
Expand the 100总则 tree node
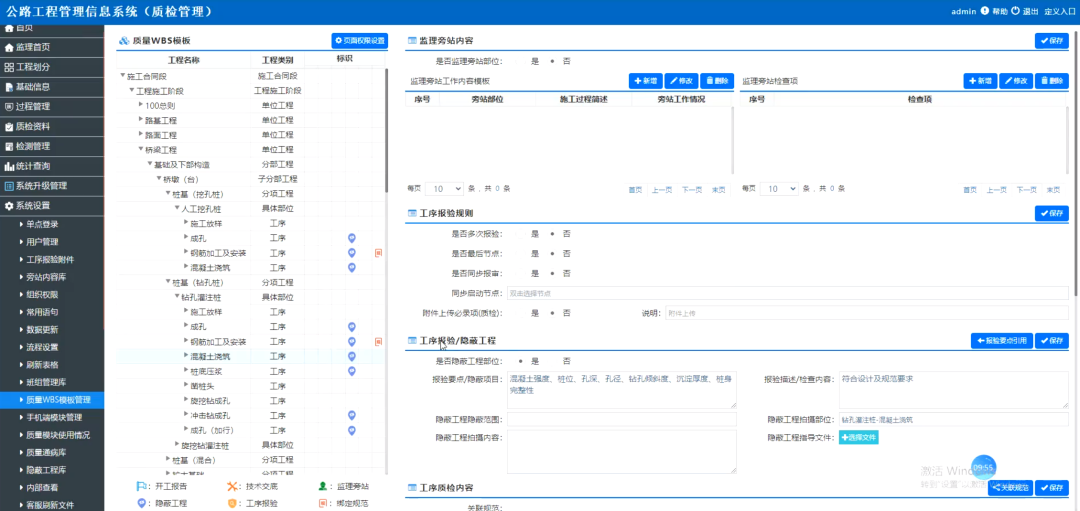141,105
